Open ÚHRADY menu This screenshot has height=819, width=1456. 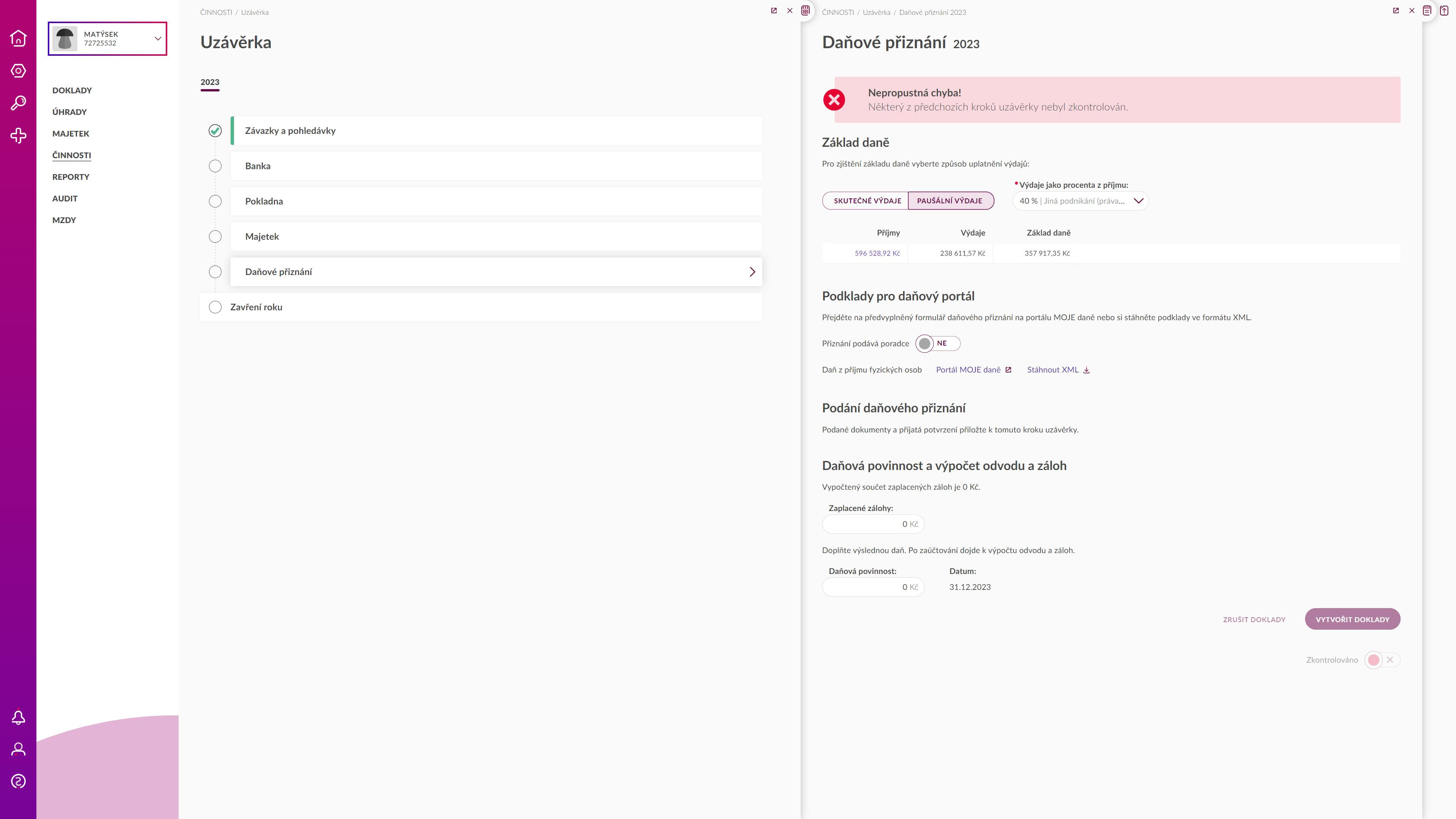pos(69,112)
